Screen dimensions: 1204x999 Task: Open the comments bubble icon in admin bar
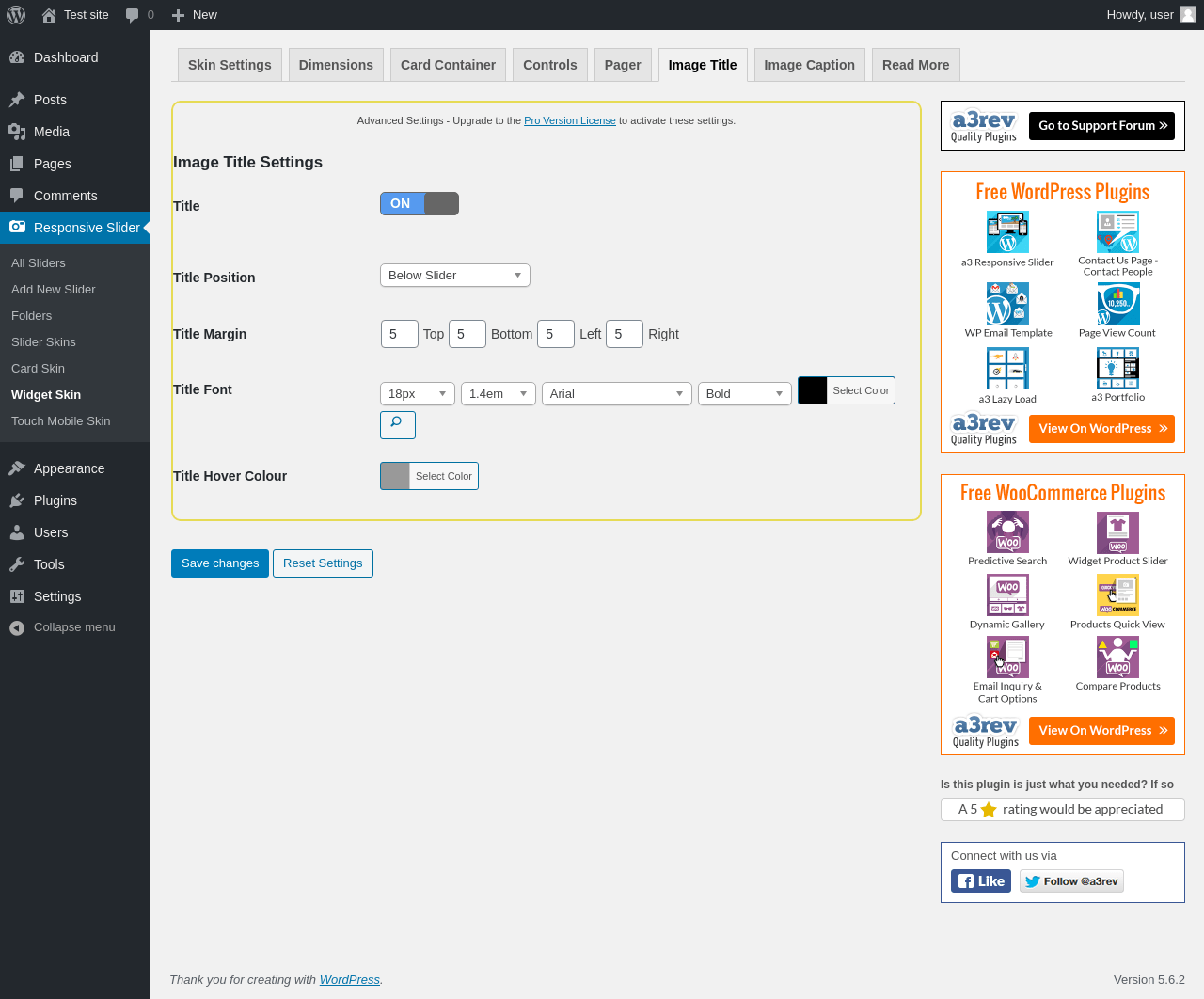[132, 15]
